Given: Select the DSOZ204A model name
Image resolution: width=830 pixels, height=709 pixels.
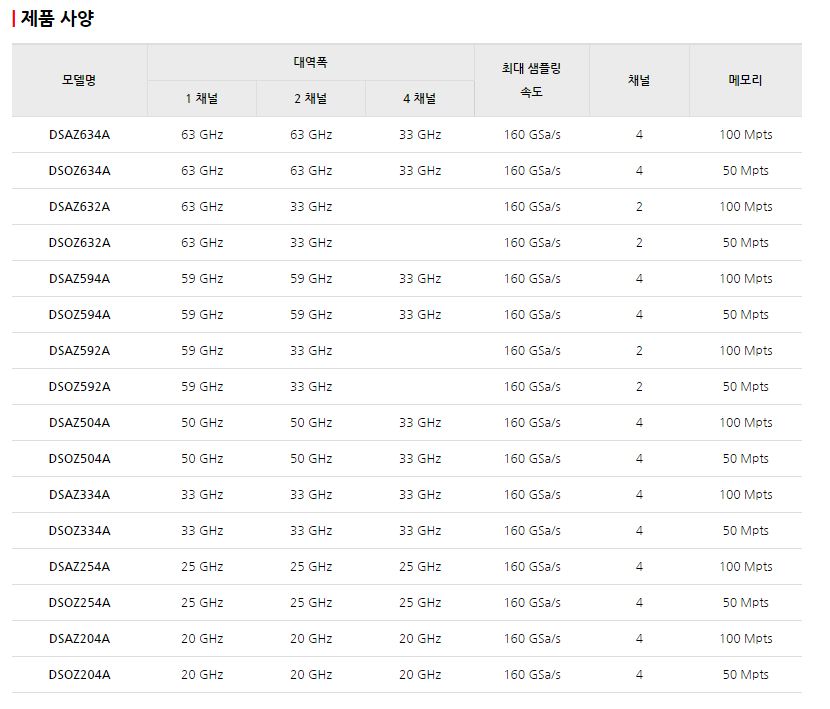Looking at the screenshot, I should 79,675.
